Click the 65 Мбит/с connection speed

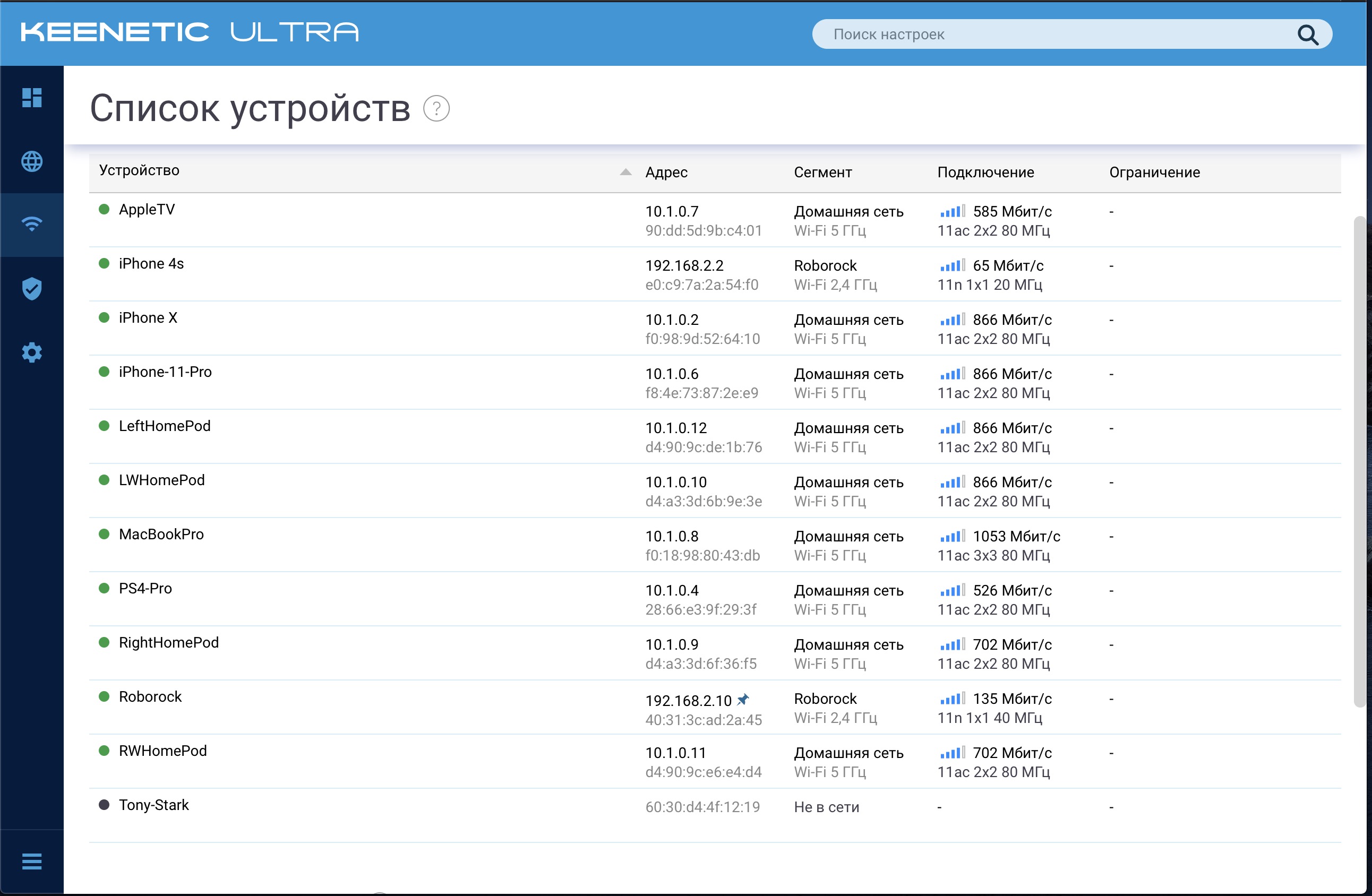pyautogui.click(x=1008, y=265)
